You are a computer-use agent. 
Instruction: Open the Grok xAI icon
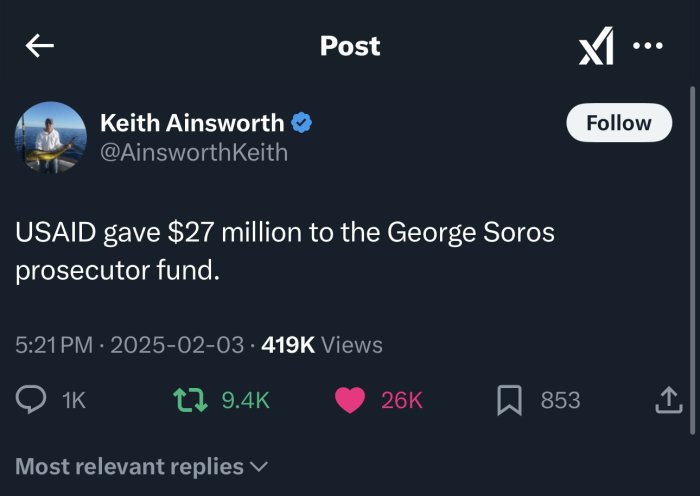click(x=596, y=47)
